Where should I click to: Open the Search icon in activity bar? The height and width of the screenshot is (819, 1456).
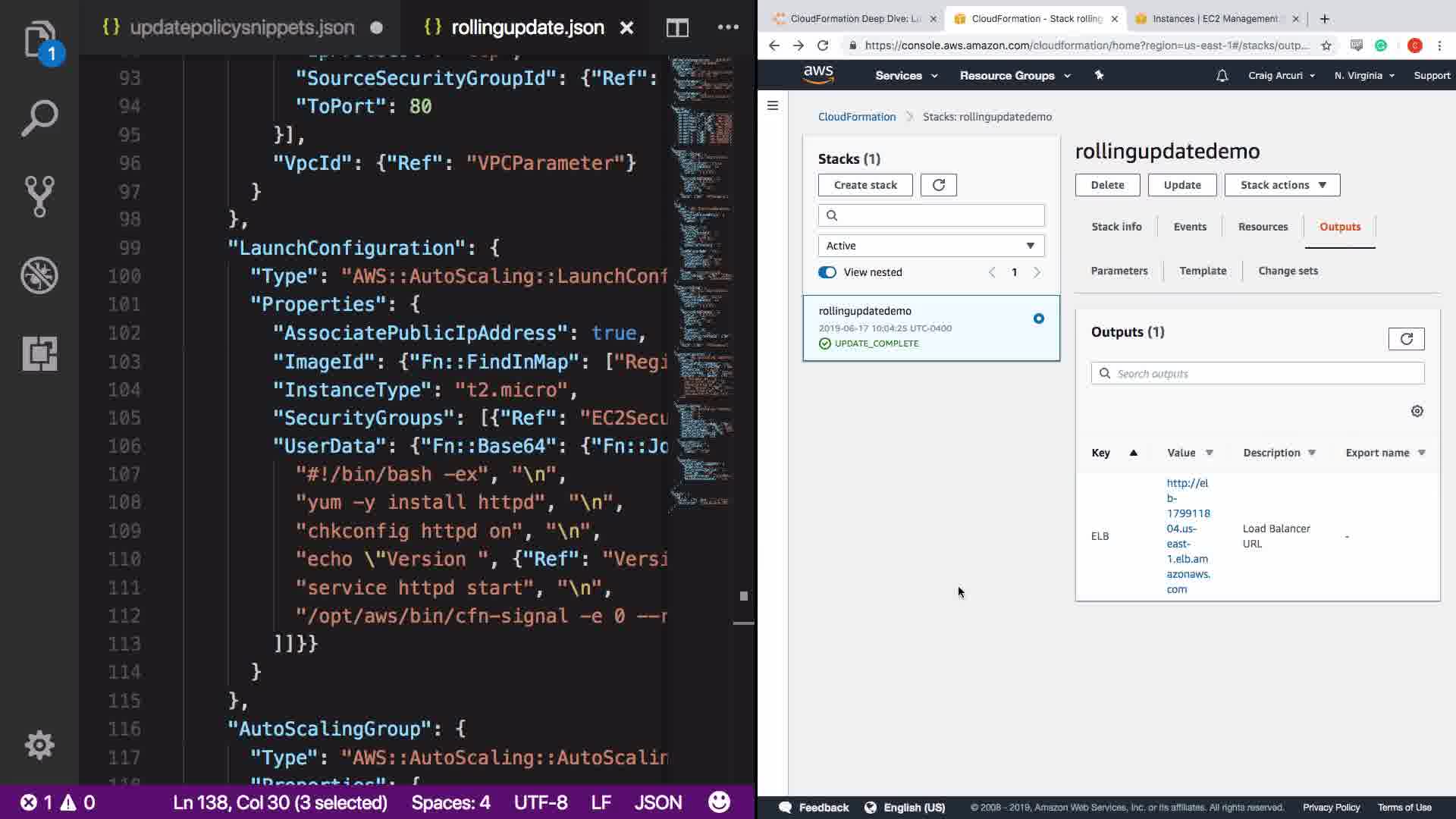point(39,118)
